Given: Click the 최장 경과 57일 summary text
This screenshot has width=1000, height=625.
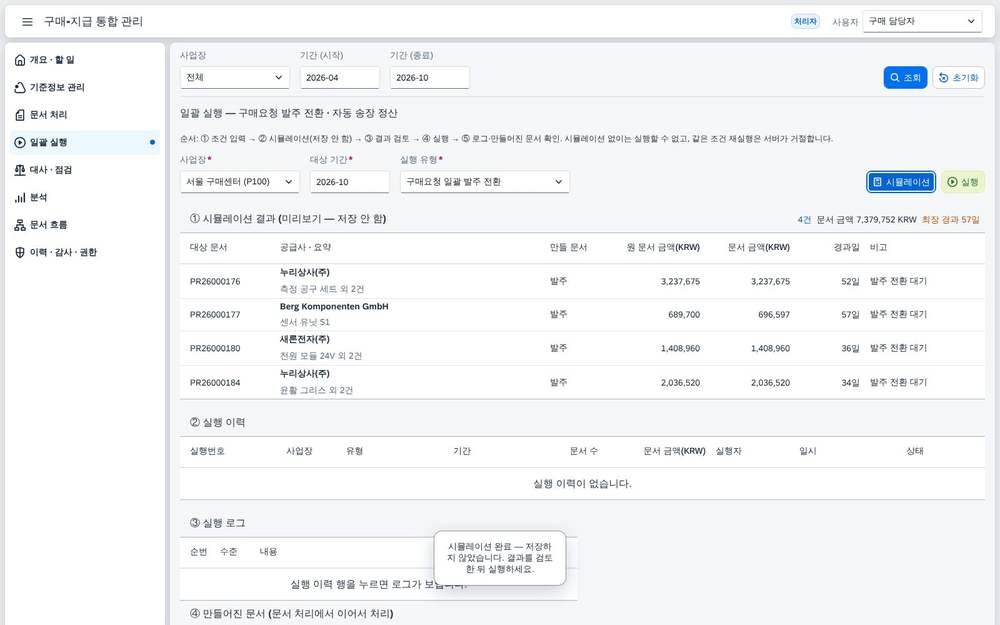Looking at the screenshot, I should click(x=950, y=219).
